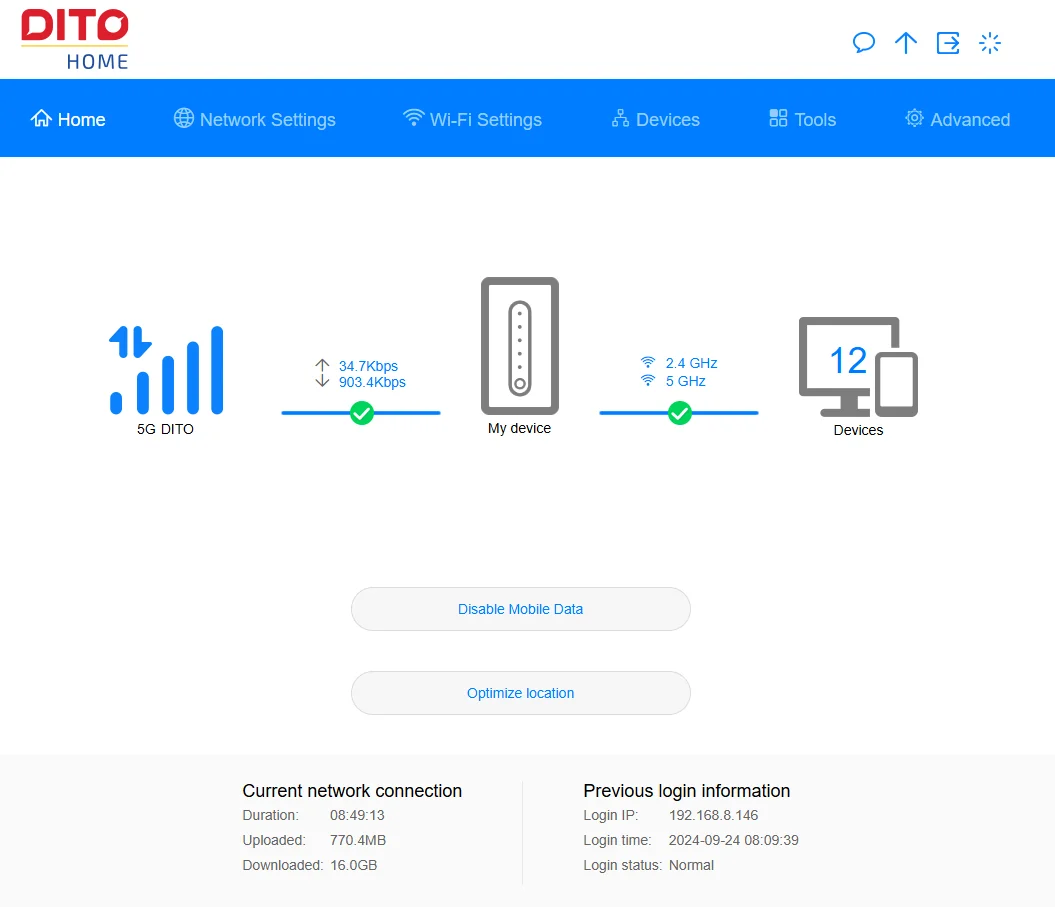Click the 5G signal strength bars icon
The width and height of the screenshot is (1055, 907).
[166, 369]
